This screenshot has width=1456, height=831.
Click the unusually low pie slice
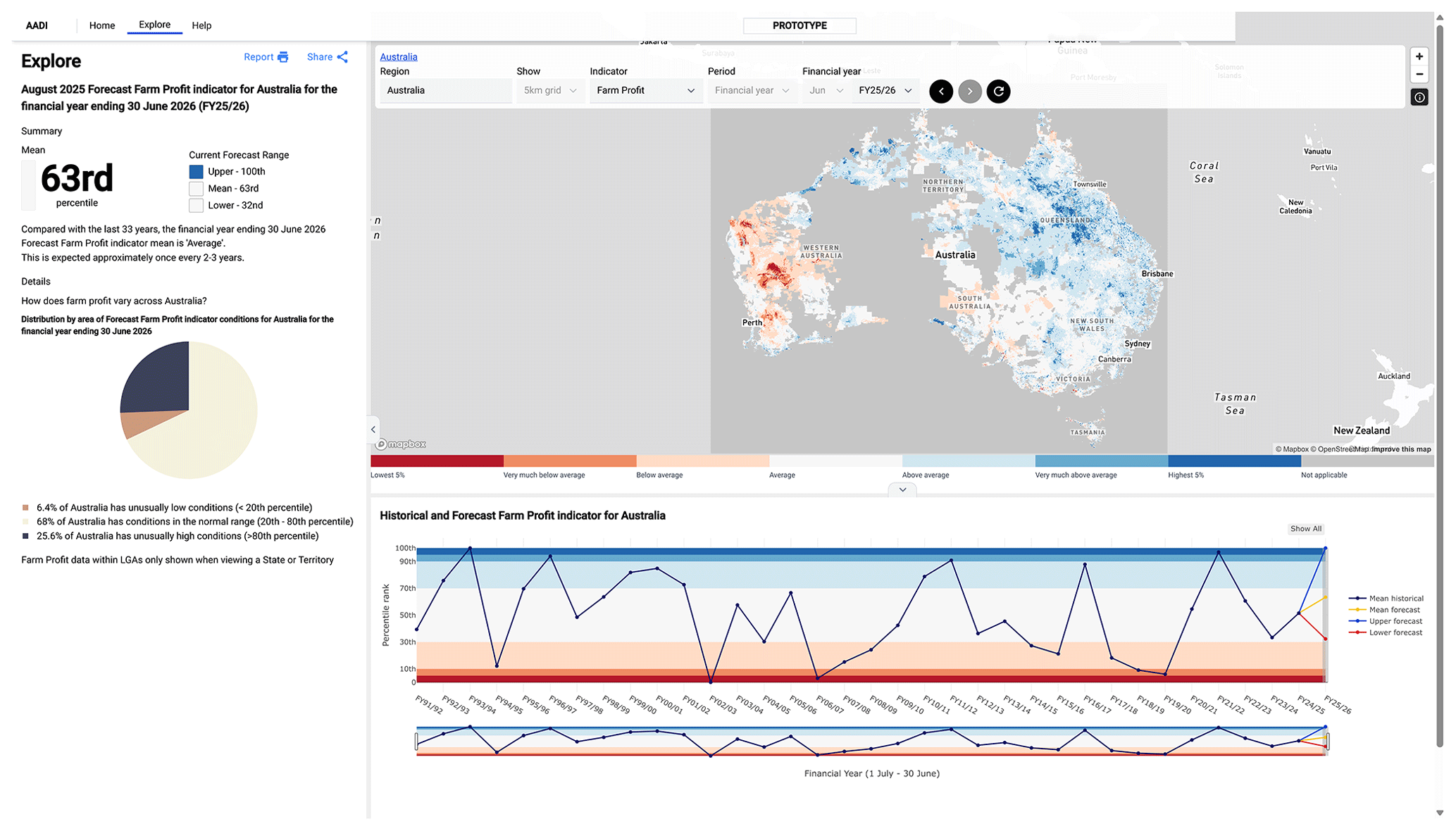point(141,423)
